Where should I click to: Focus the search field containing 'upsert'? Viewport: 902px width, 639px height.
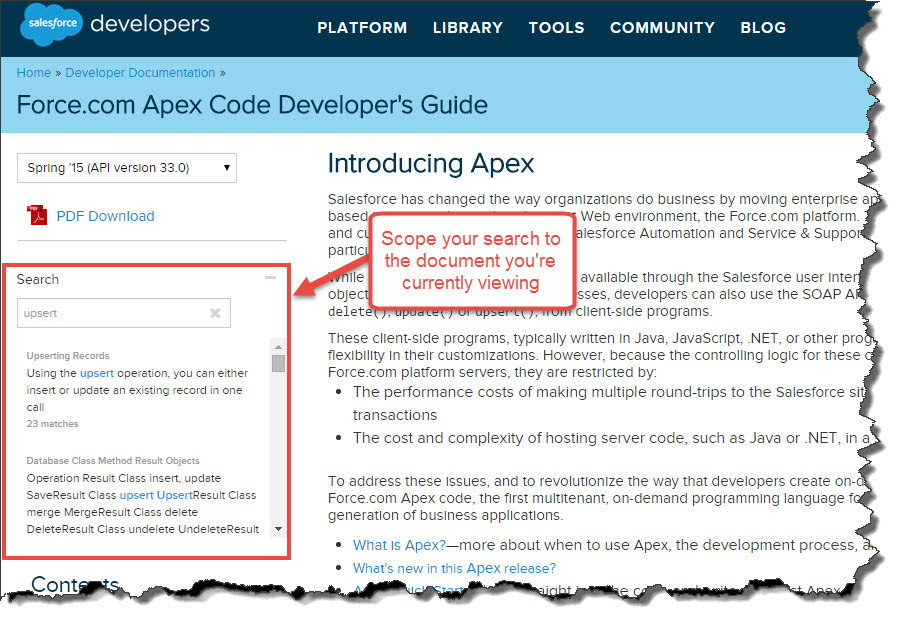pyautogui.click(x=124, y=313)
